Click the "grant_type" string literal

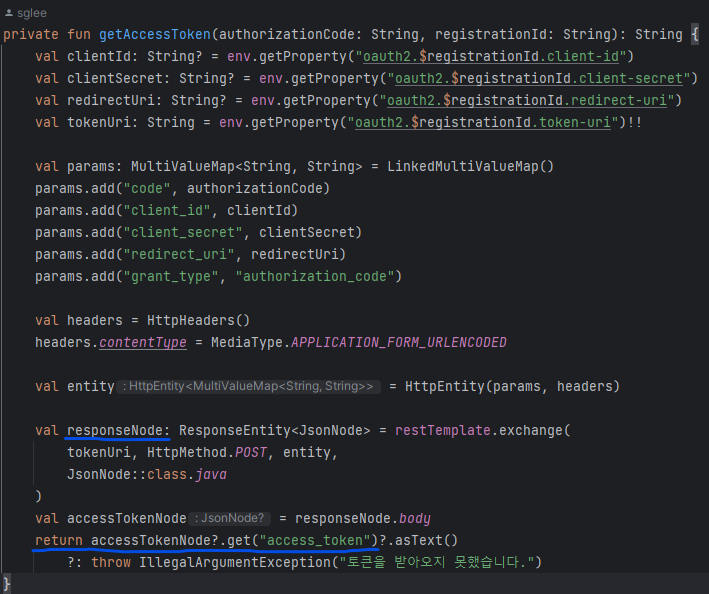click(171, 277)
